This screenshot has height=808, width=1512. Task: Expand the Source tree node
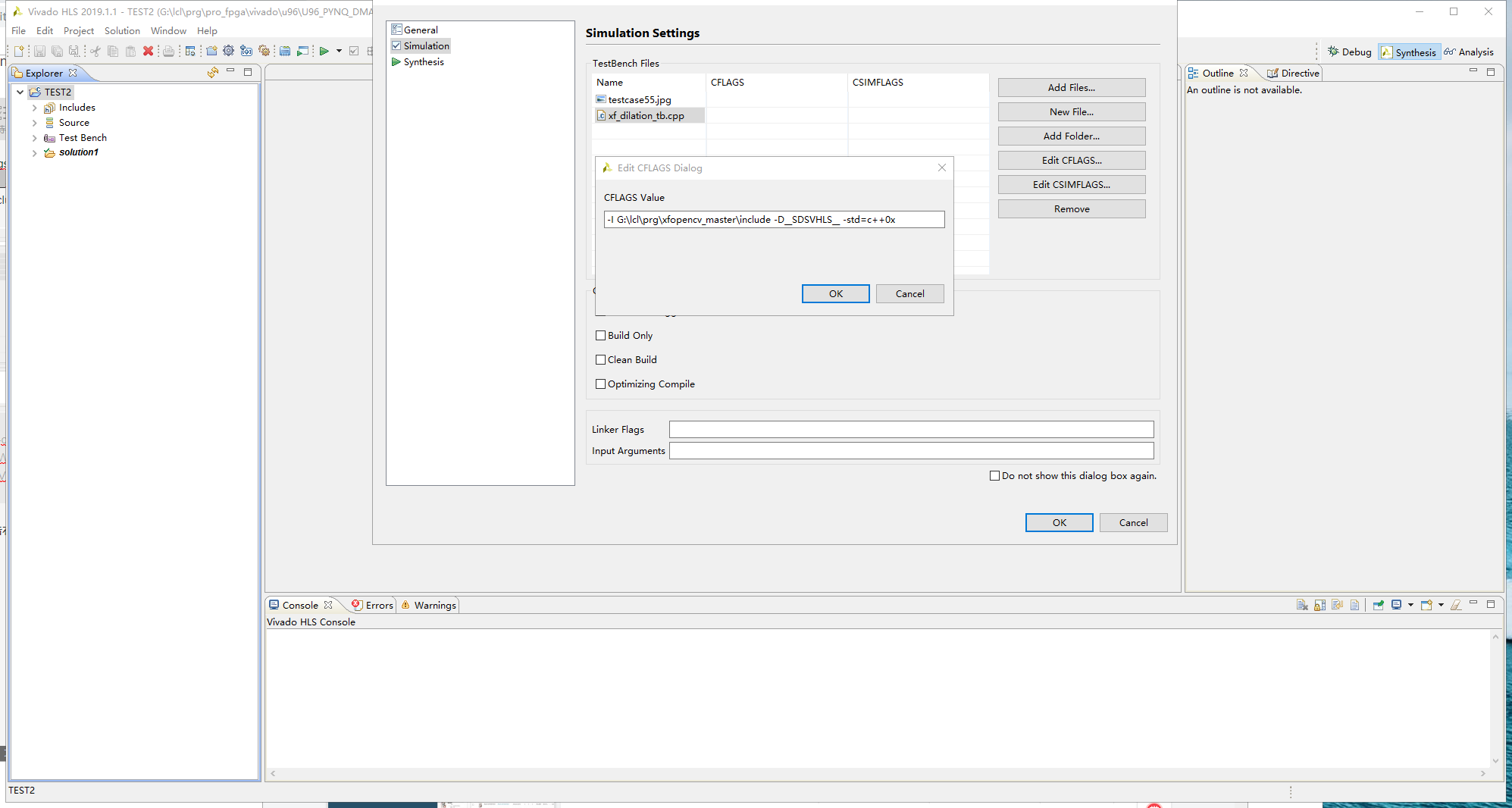point(34,123)
